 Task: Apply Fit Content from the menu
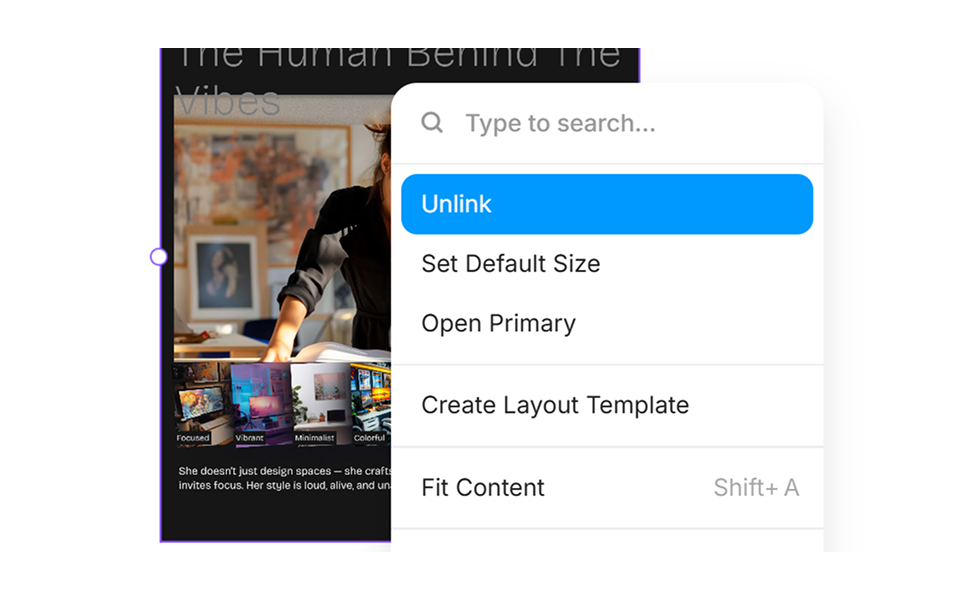click(x=483, y=487)
